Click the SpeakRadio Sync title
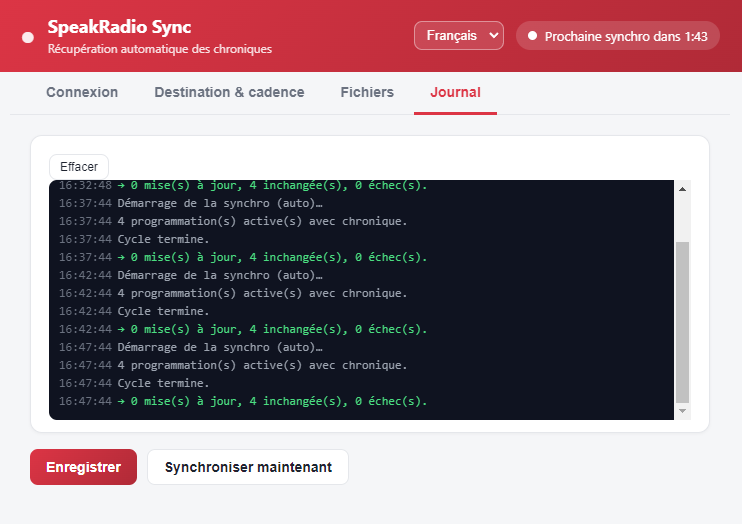 [119, 27]
